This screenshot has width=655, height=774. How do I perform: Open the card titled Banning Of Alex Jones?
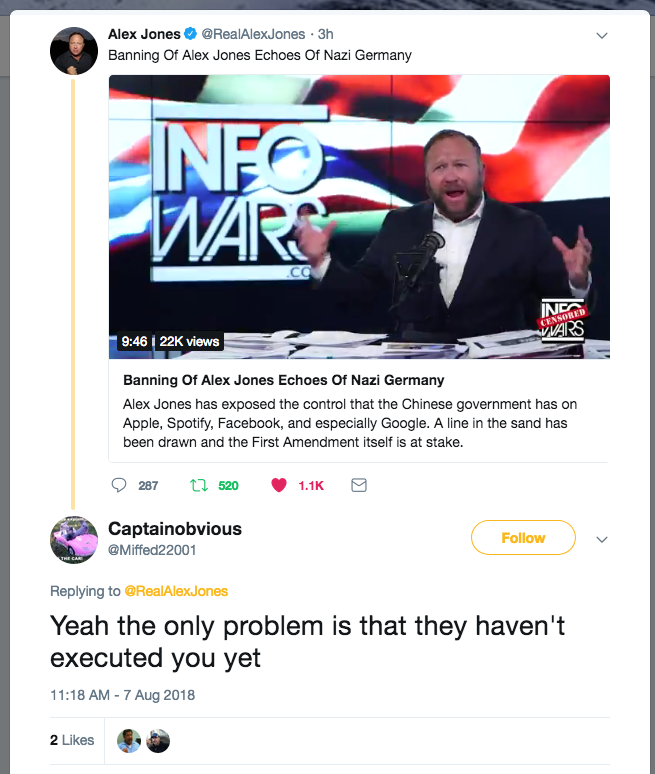[359, 411]
